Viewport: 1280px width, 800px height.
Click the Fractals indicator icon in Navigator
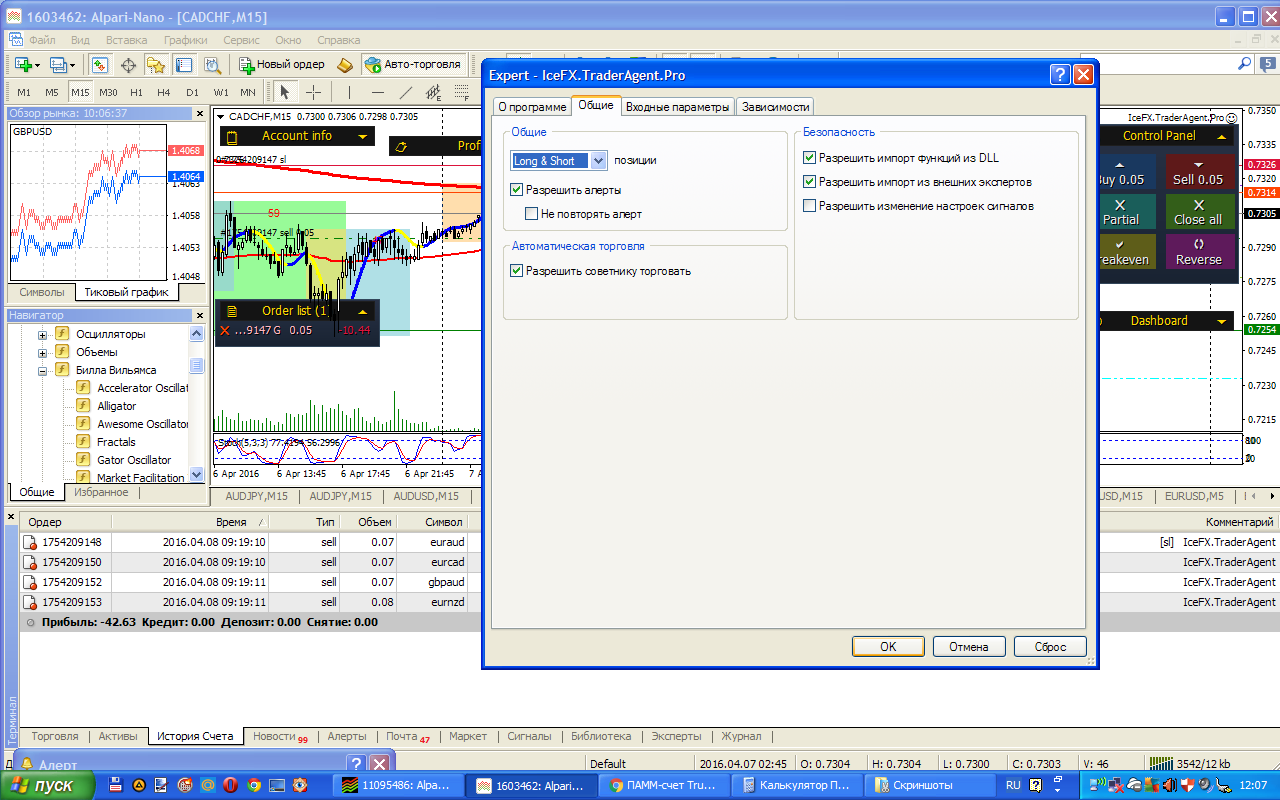coord(84,442)
